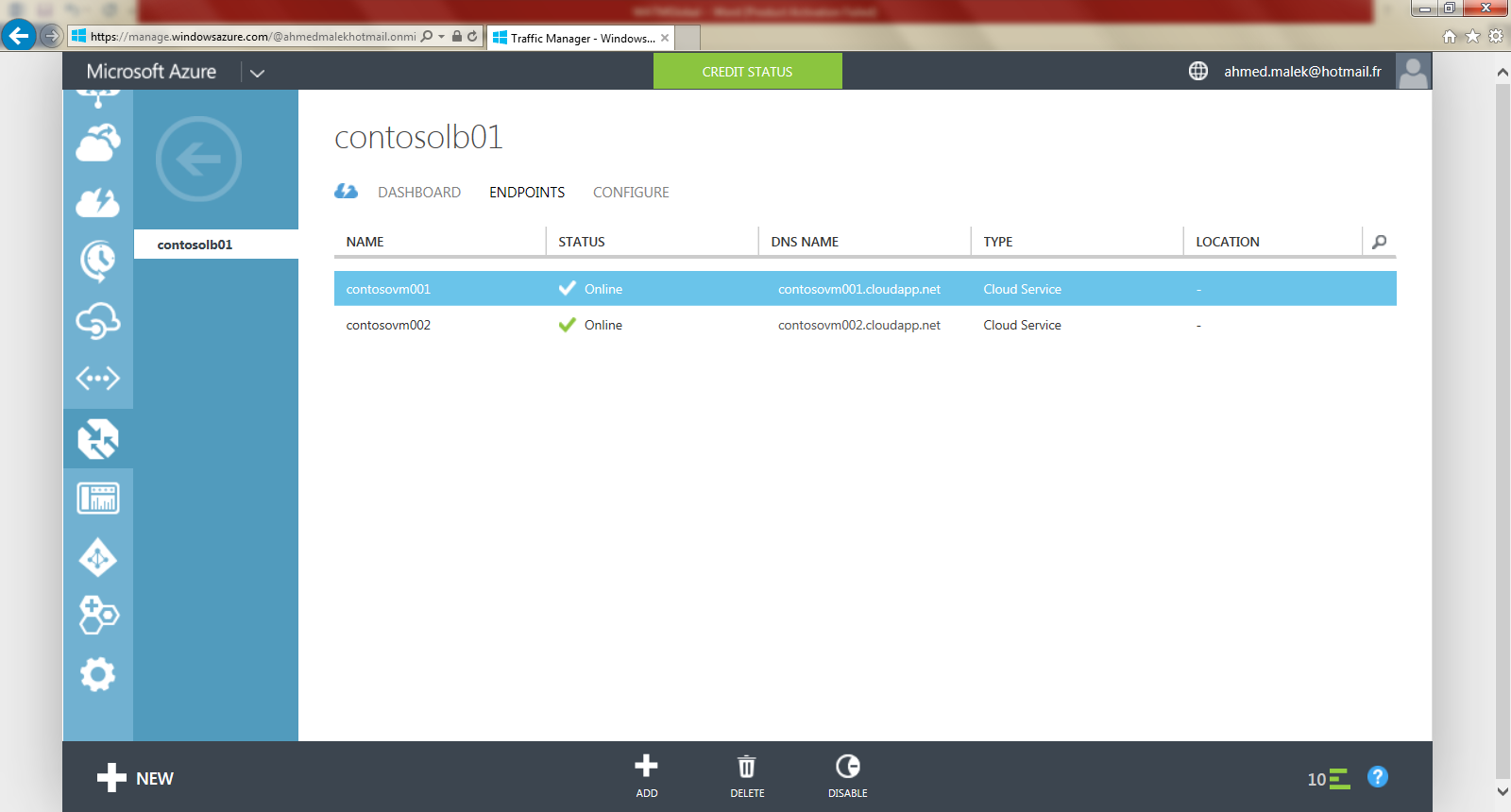Open the help question mark icon
Viewport: 1511px width, 812px height.
[1378, 777]
